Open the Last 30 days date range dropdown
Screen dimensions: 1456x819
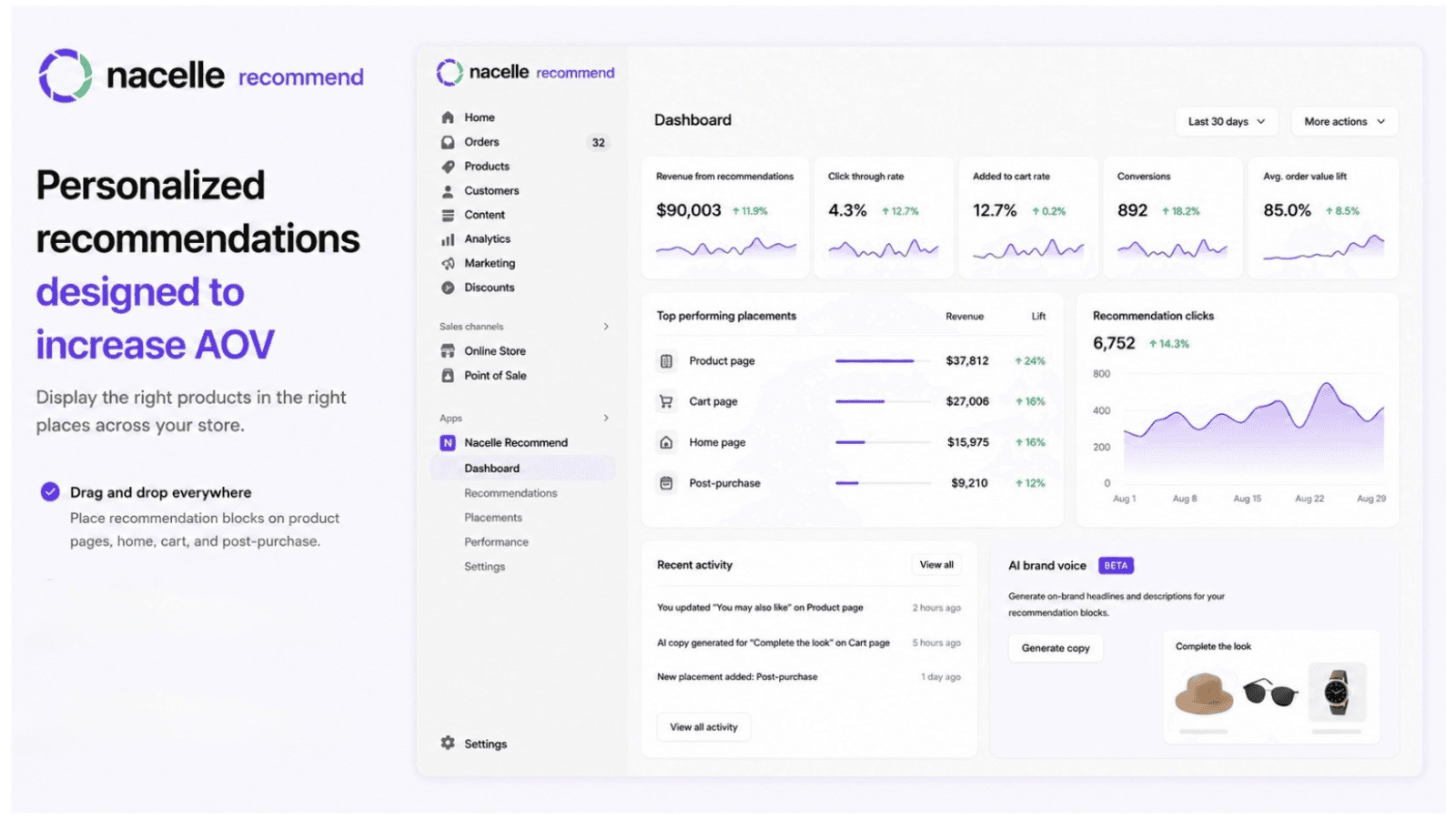(x=1227, y=121)
